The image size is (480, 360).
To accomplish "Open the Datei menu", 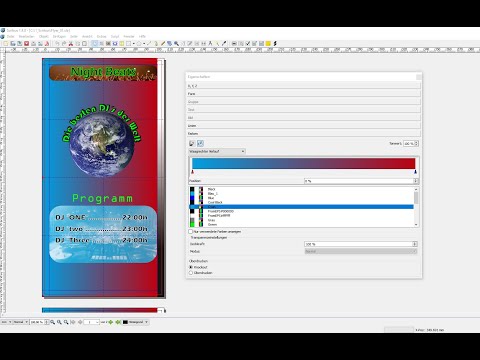I will tap(11, 36).
